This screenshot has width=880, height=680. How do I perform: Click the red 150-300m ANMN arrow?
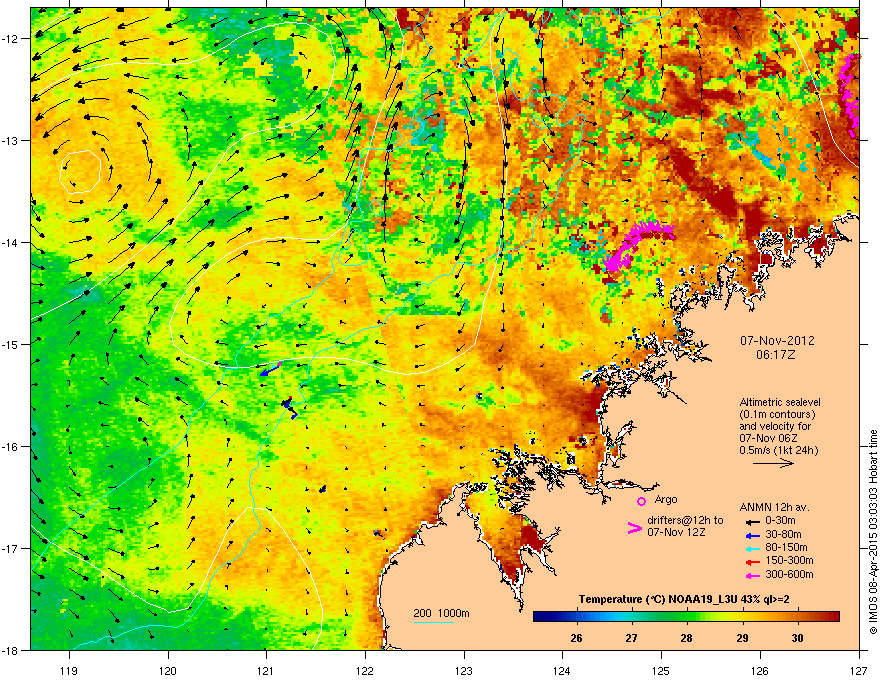click(x=752, y=562)
